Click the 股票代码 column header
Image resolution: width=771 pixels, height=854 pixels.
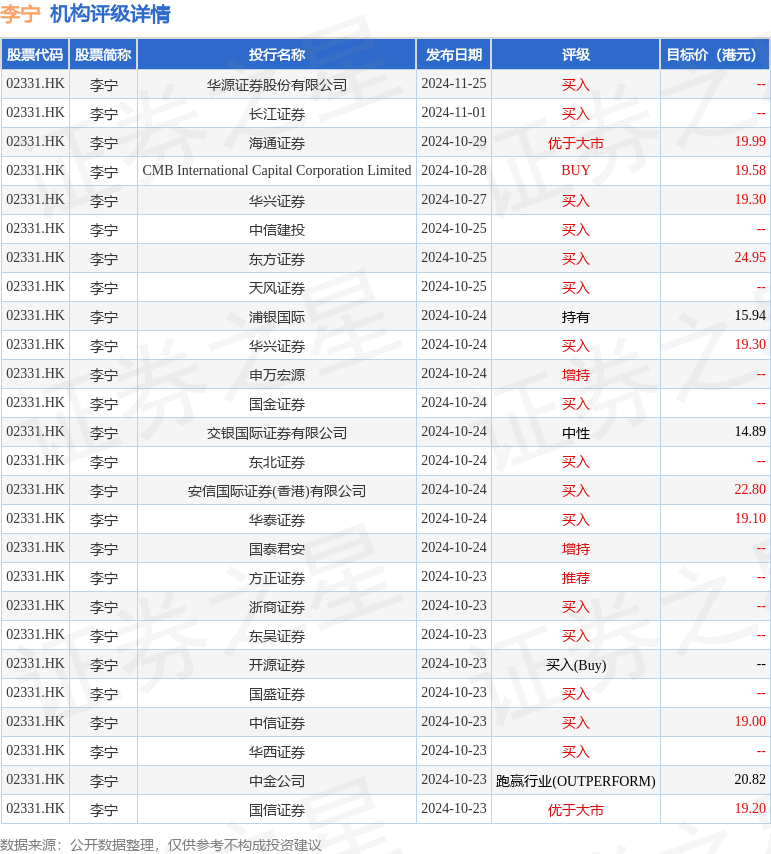pyautogui.click(x=35, y=54)
